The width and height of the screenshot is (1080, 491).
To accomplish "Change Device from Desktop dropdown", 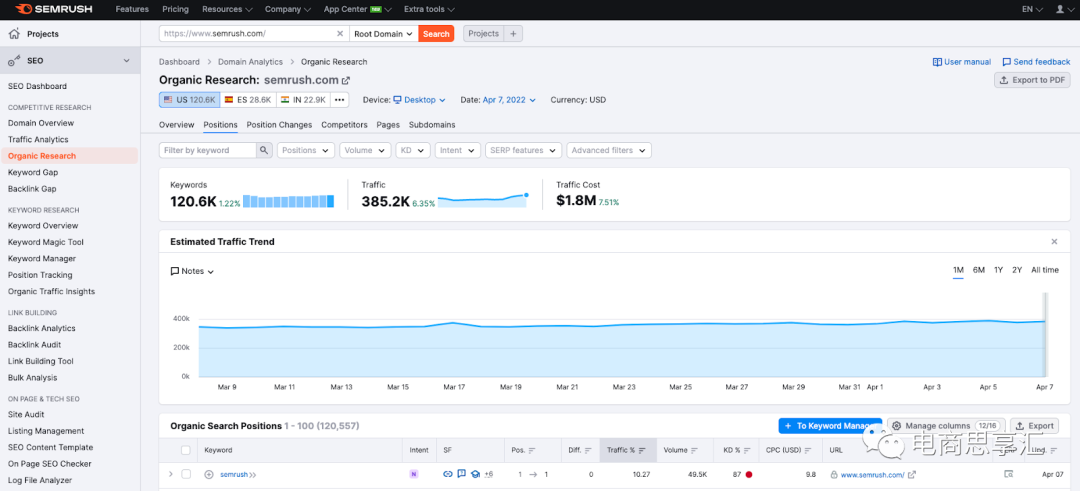I will click(419, 100).
